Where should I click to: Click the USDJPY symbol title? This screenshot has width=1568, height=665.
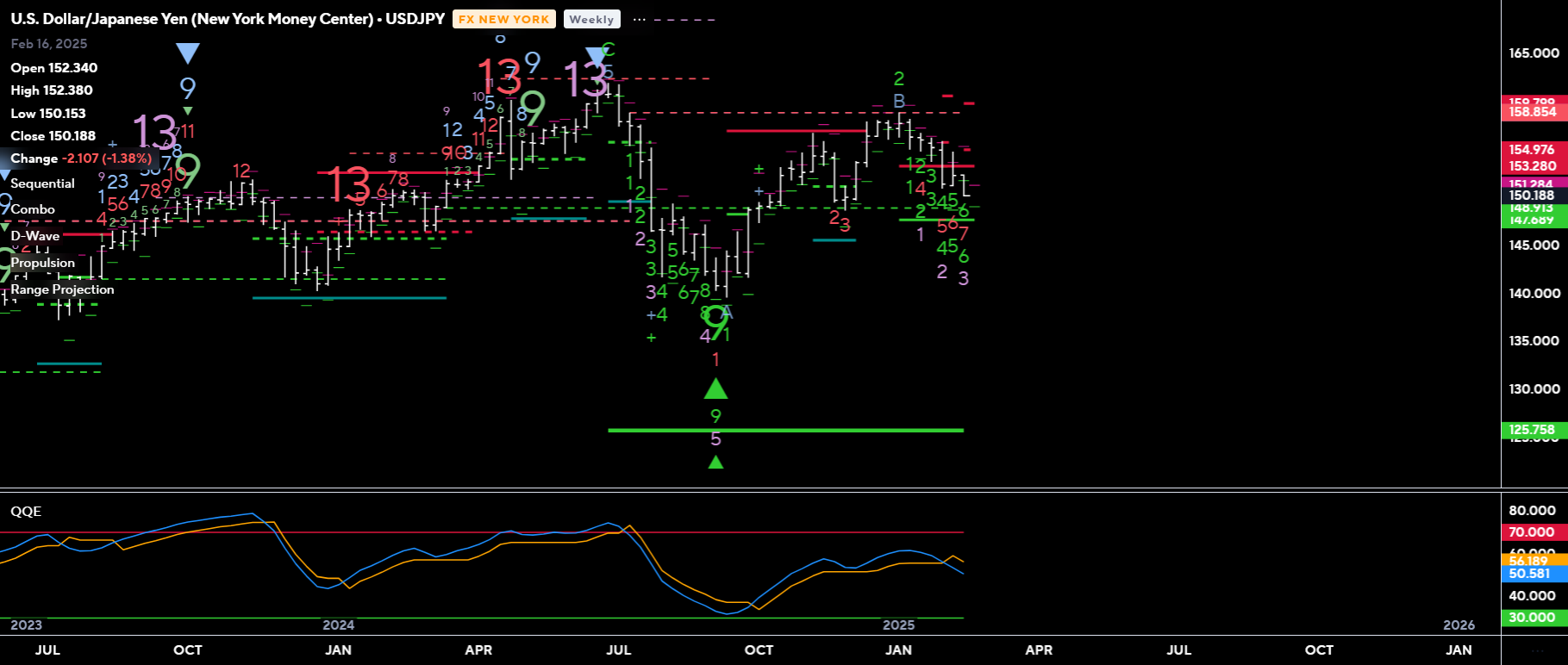227,19
